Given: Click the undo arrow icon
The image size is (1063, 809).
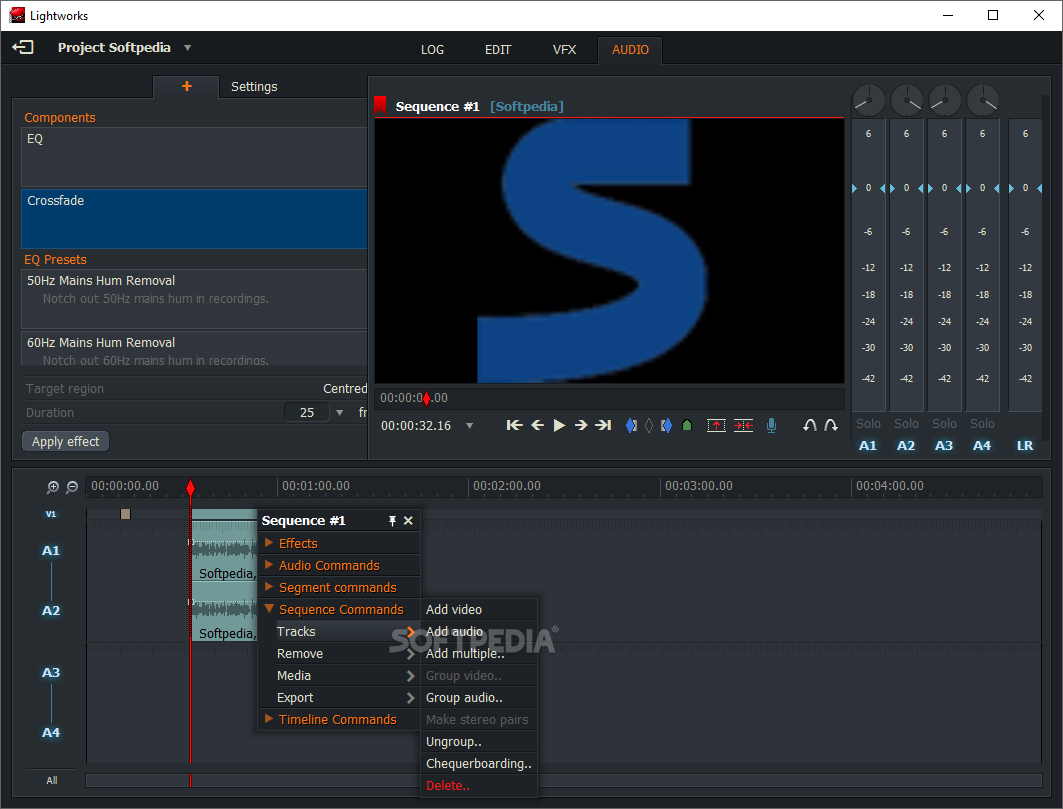Looking at the screenshot, I should (x=809, y=425).
